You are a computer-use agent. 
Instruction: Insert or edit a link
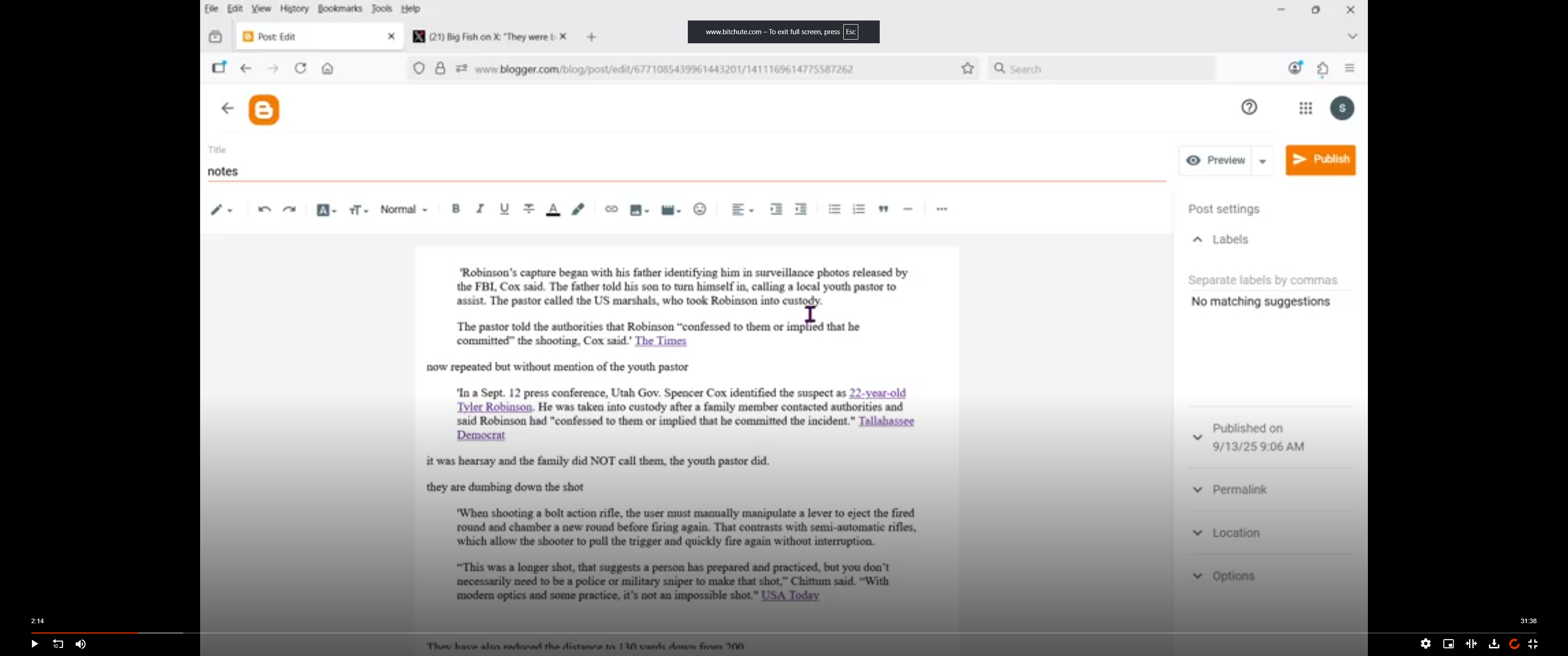point(611,209)
